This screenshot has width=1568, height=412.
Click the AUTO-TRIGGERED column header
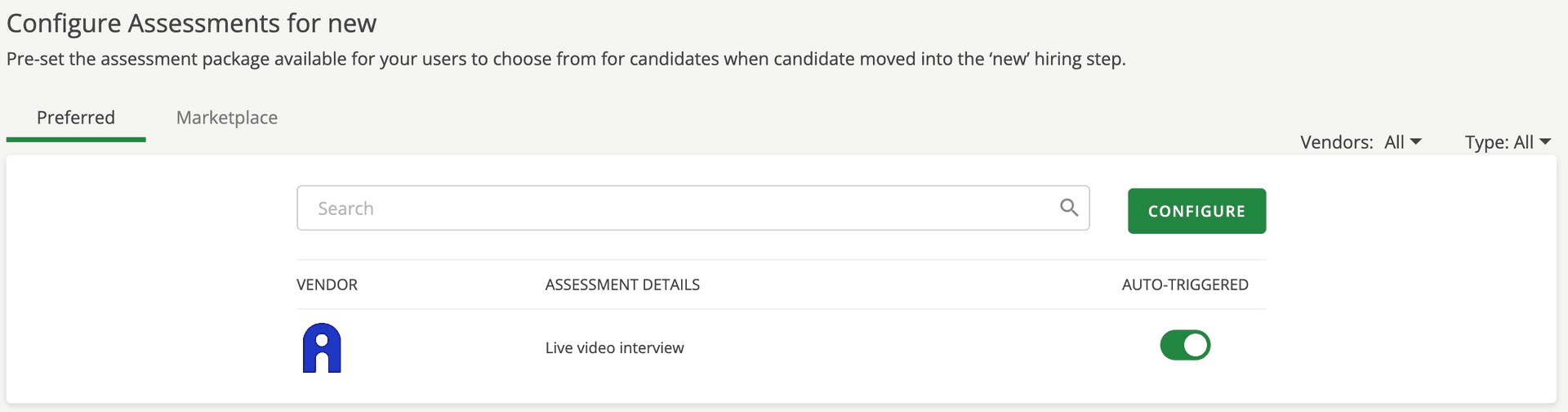click(x=1184, y=284)
